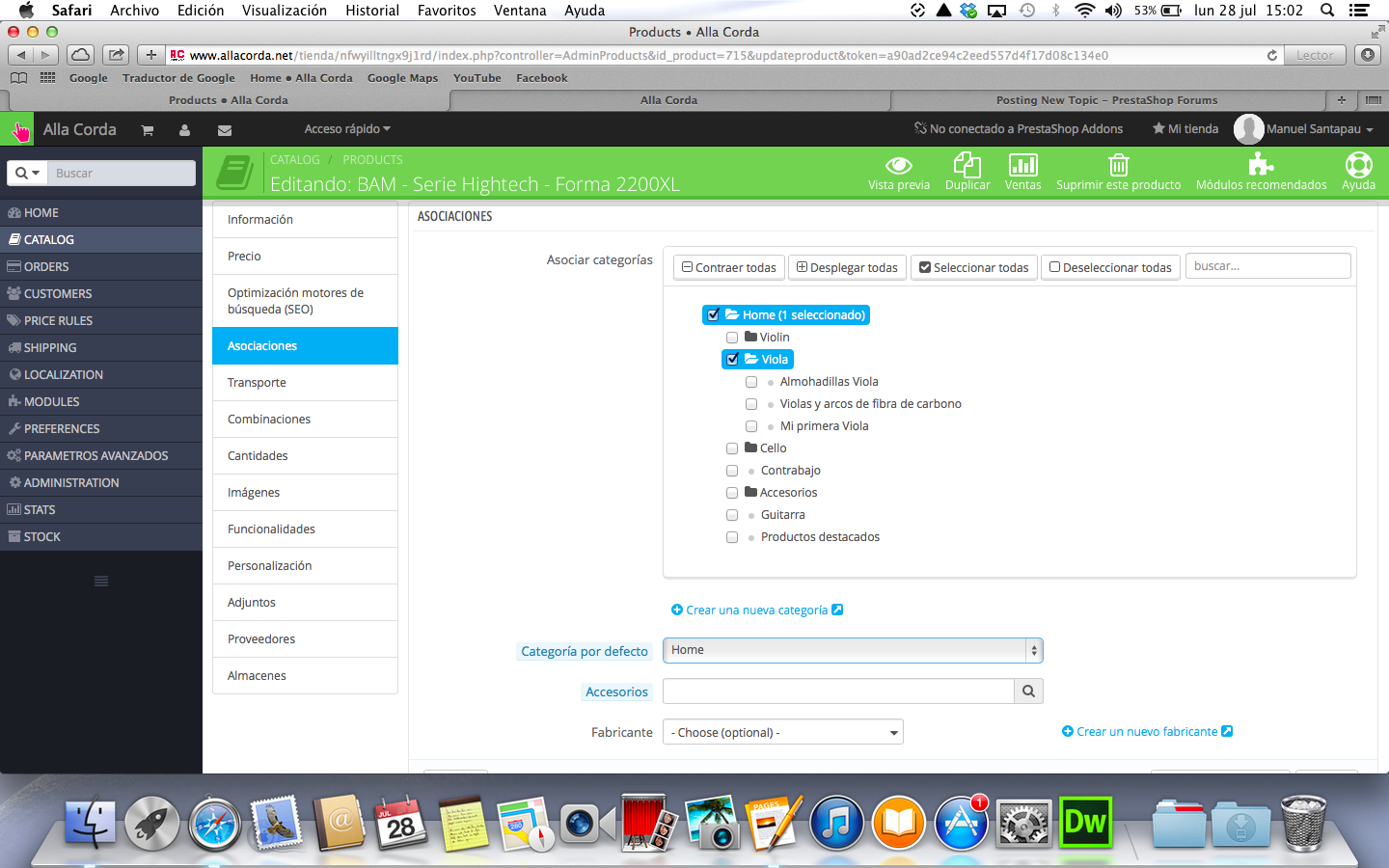Open the App Store from the Dock
1389x868 pixels.
[961, 823]
